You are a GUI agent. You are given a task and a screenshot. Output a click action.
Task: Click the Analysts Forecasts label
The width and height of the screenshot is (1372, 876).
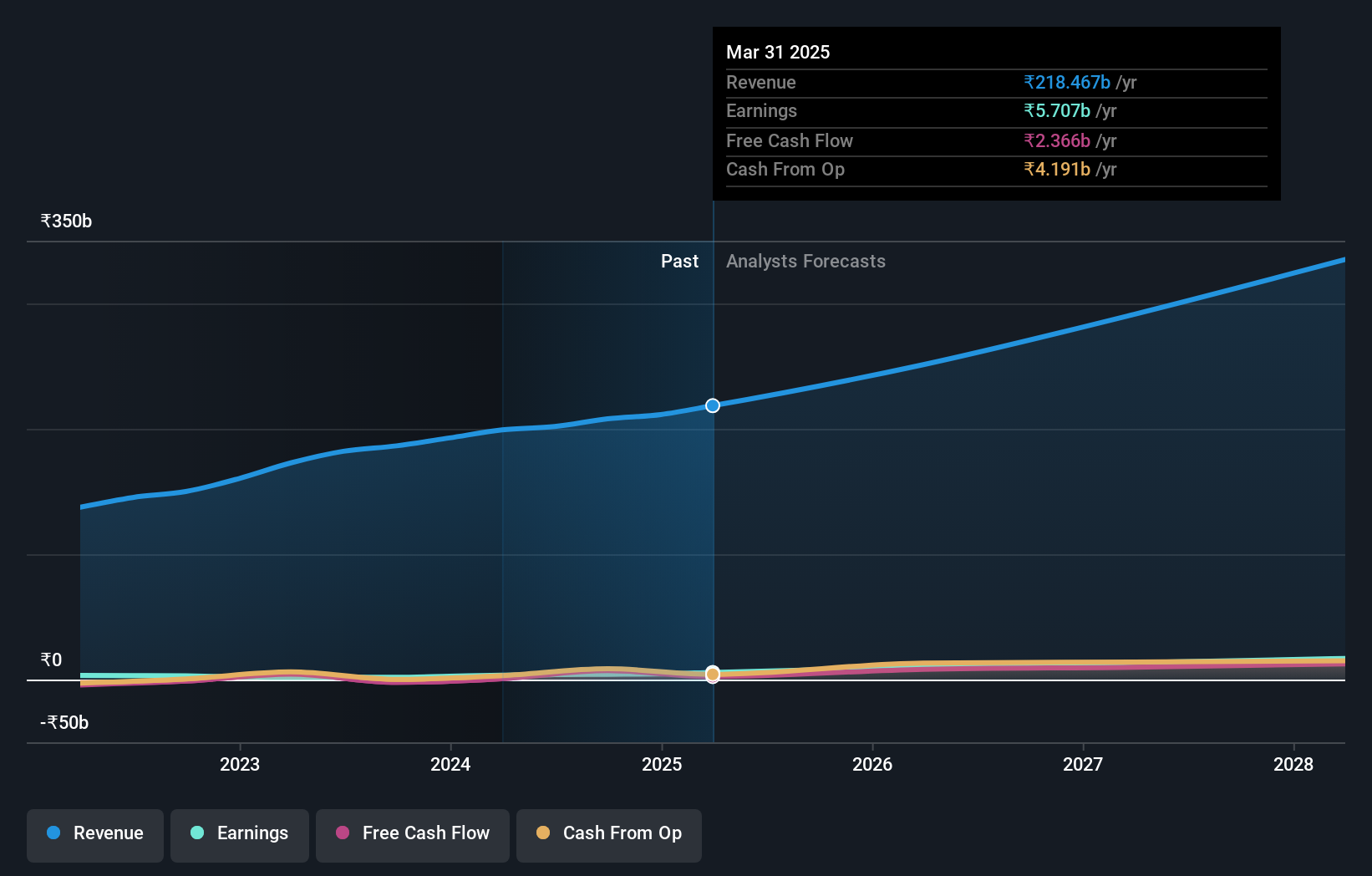tap(805, 261)
